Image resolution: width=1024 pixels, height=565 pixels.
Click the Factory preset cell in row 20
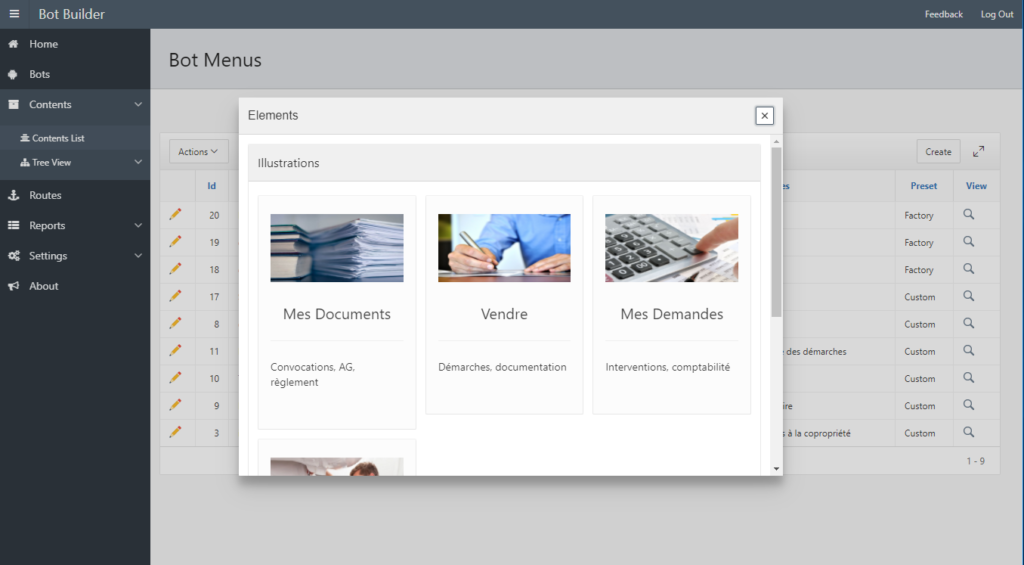(919, 216)
